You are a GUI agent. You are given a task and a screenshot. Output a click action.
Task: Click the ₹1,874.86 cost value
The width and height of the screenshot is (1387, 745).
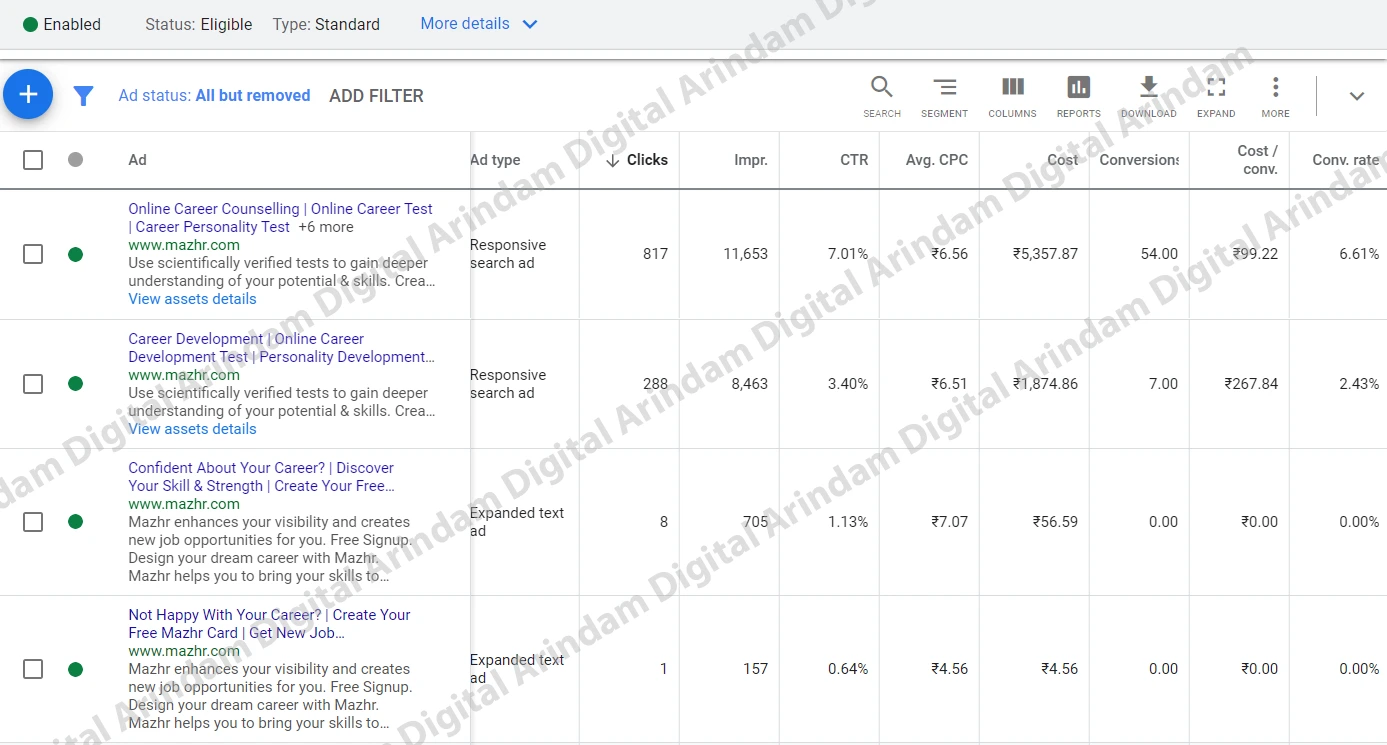pos(1045,384)
